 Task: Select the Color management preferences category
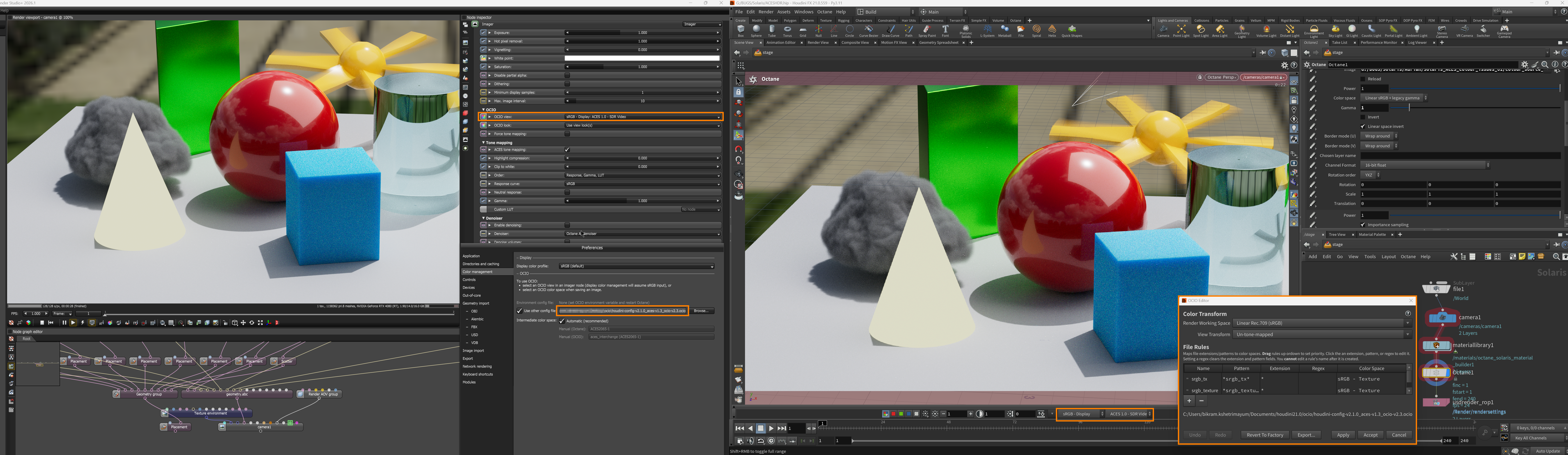[478, 272]
